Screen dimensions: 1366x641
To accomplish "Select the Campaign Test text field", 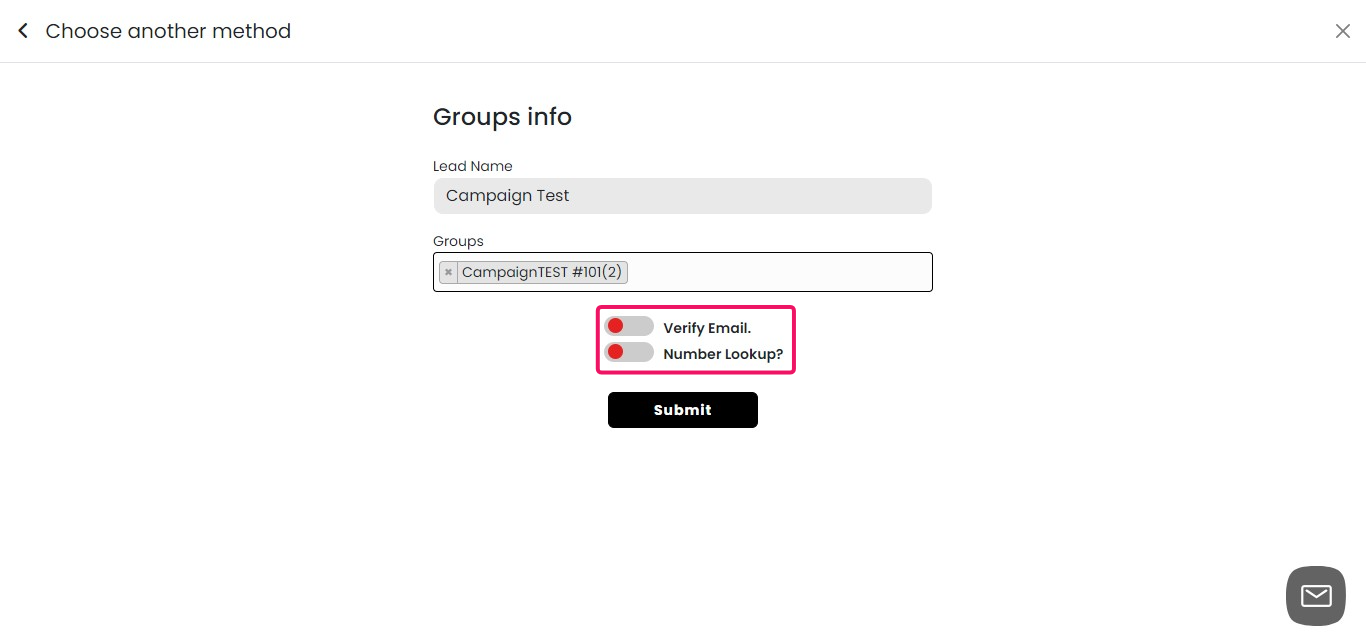I will coord(683,196).
